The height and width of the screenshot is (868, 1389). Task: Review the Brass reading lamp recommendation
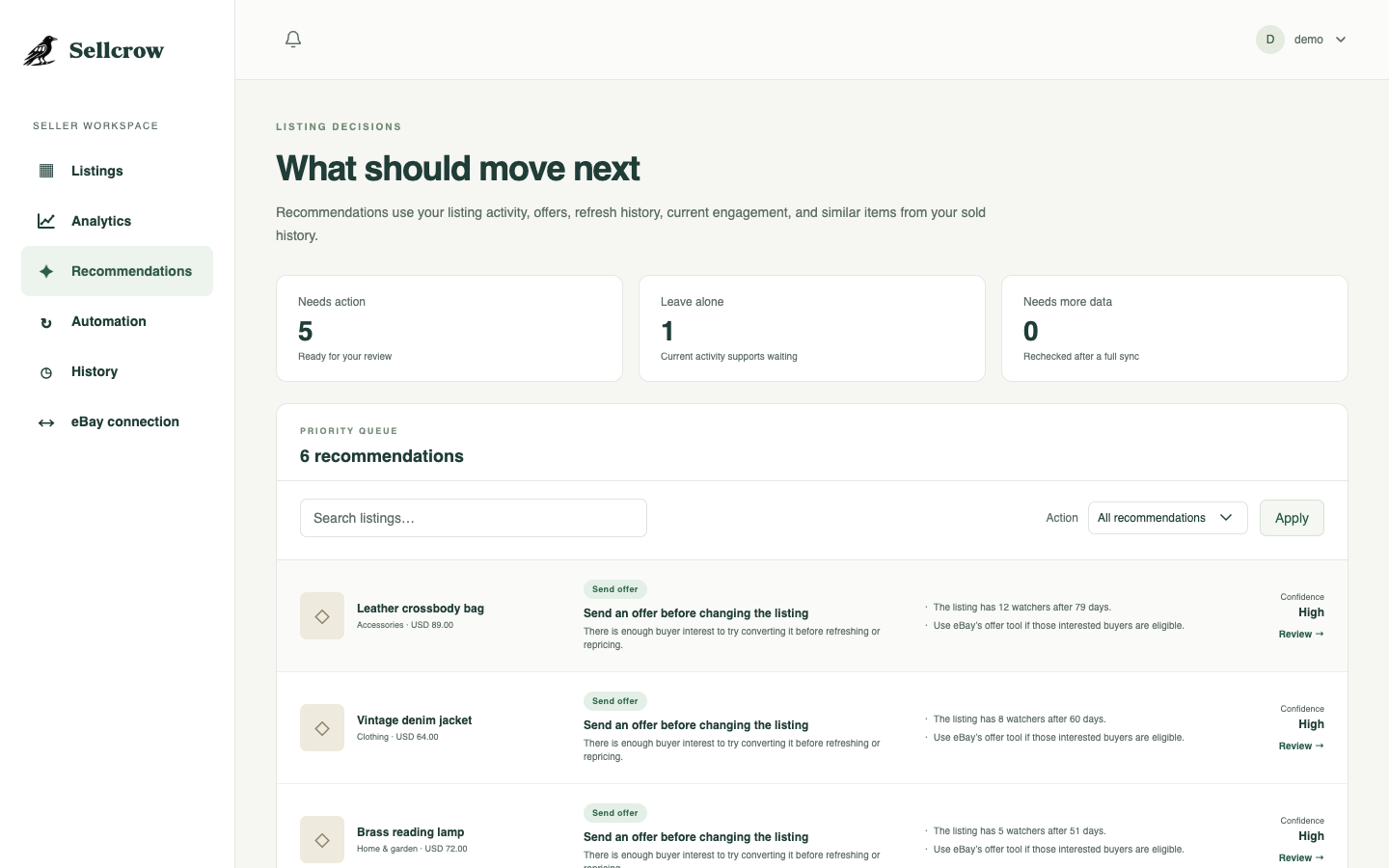[1301, 858]
